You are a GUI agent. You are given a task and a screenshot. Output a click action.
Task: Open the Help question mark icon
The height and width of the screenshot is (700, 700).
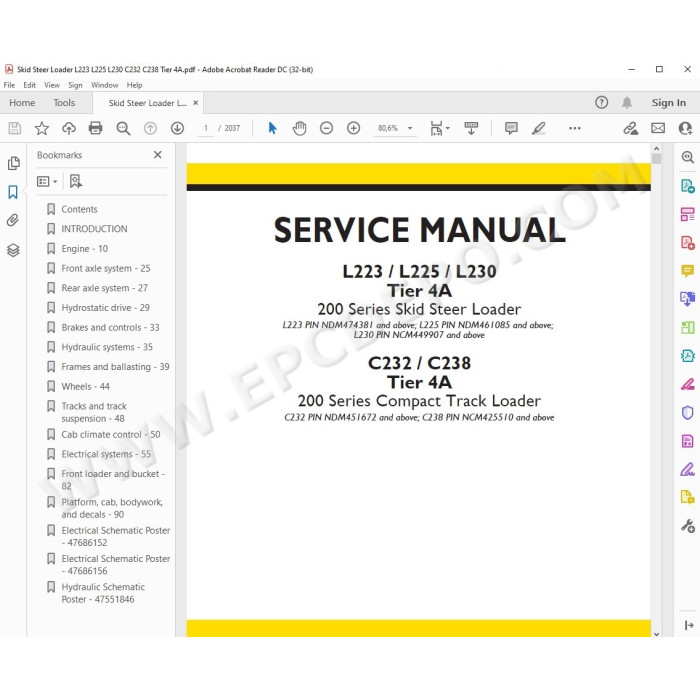tap(601, 102)
